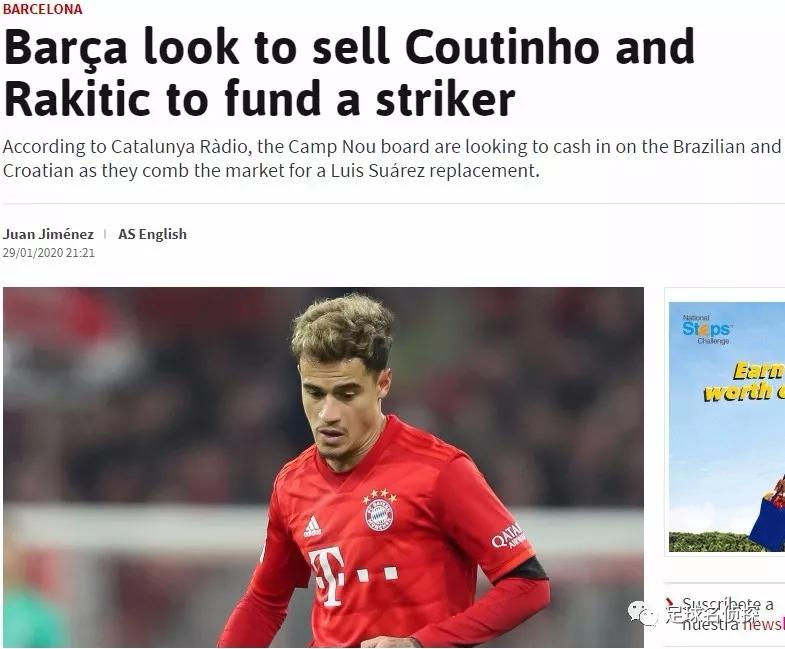Open the Suscríbete a nuestra newsletter link
The height and width of the screenshot is (649, 785).
click(x=732, y=613)
